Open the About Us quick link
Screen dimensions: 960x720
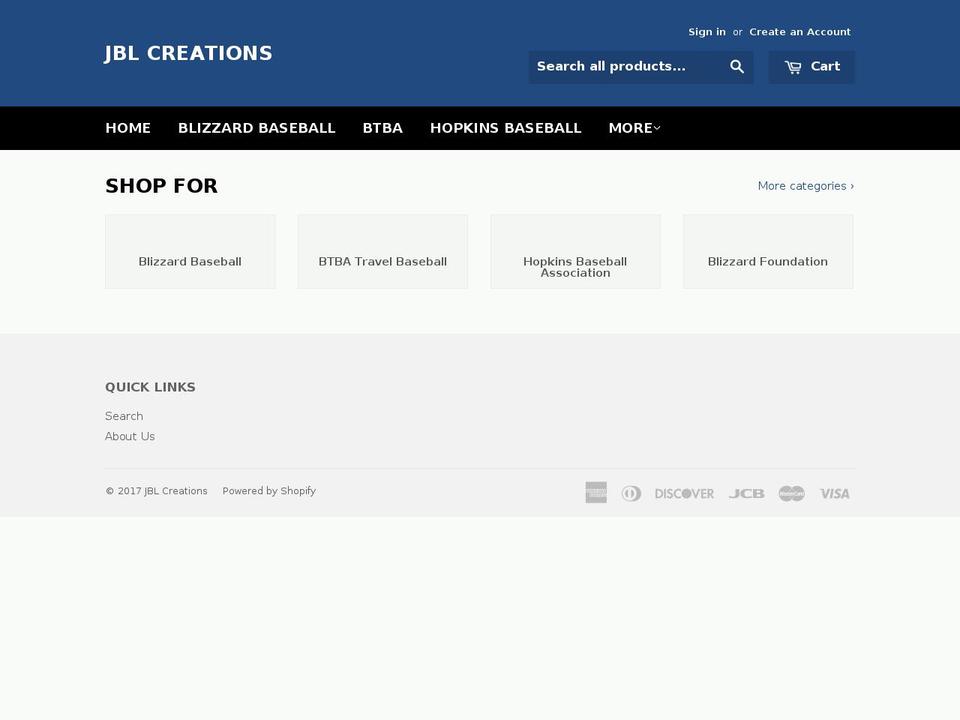click(130, 436)
